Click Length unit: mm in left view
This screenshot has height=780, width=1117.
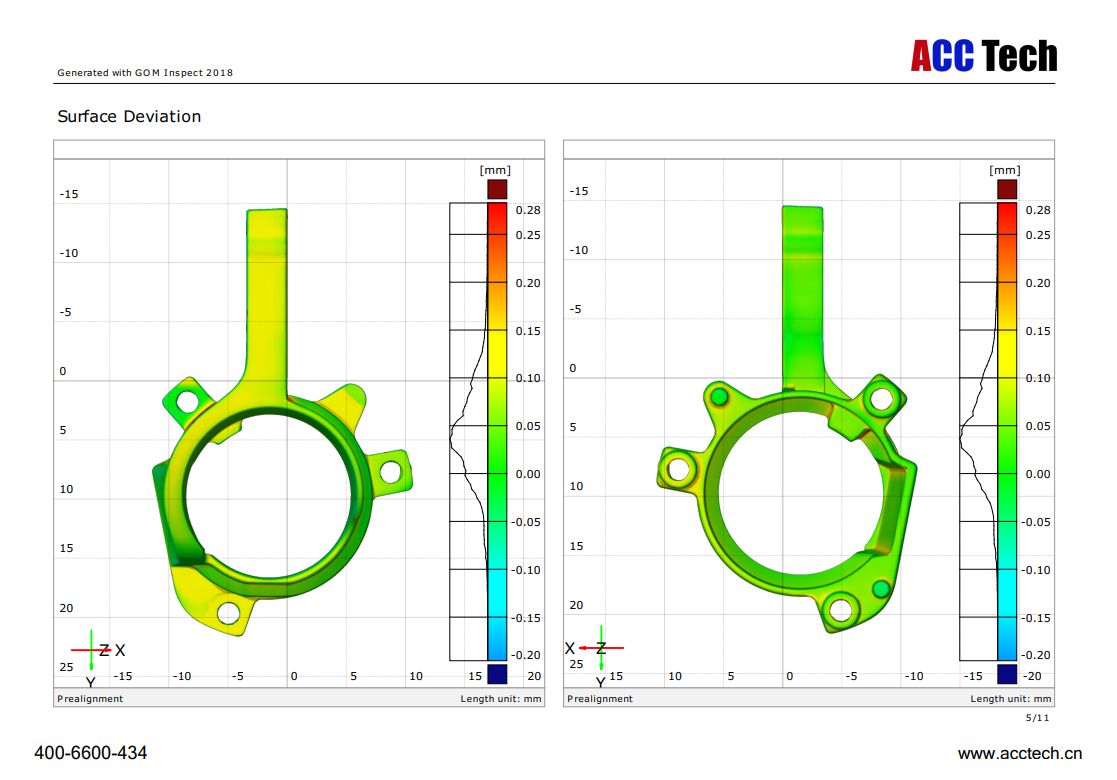click(500, 699)
